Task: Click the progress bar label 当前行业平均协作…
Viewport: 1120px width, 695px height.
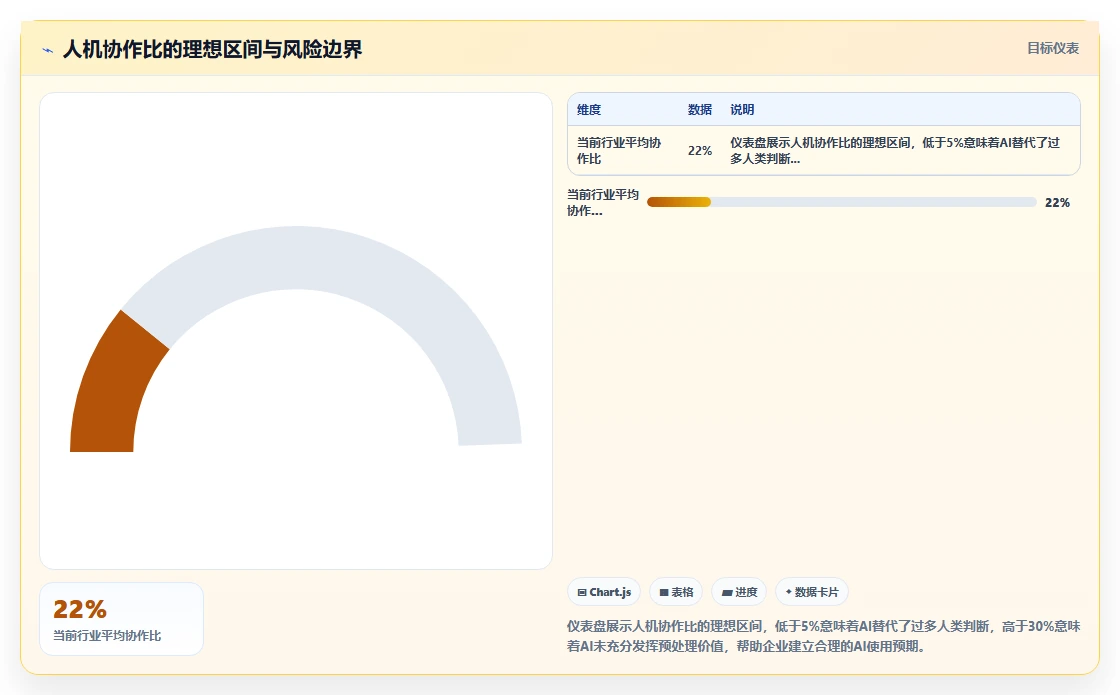Action: (x=603, y=203)
